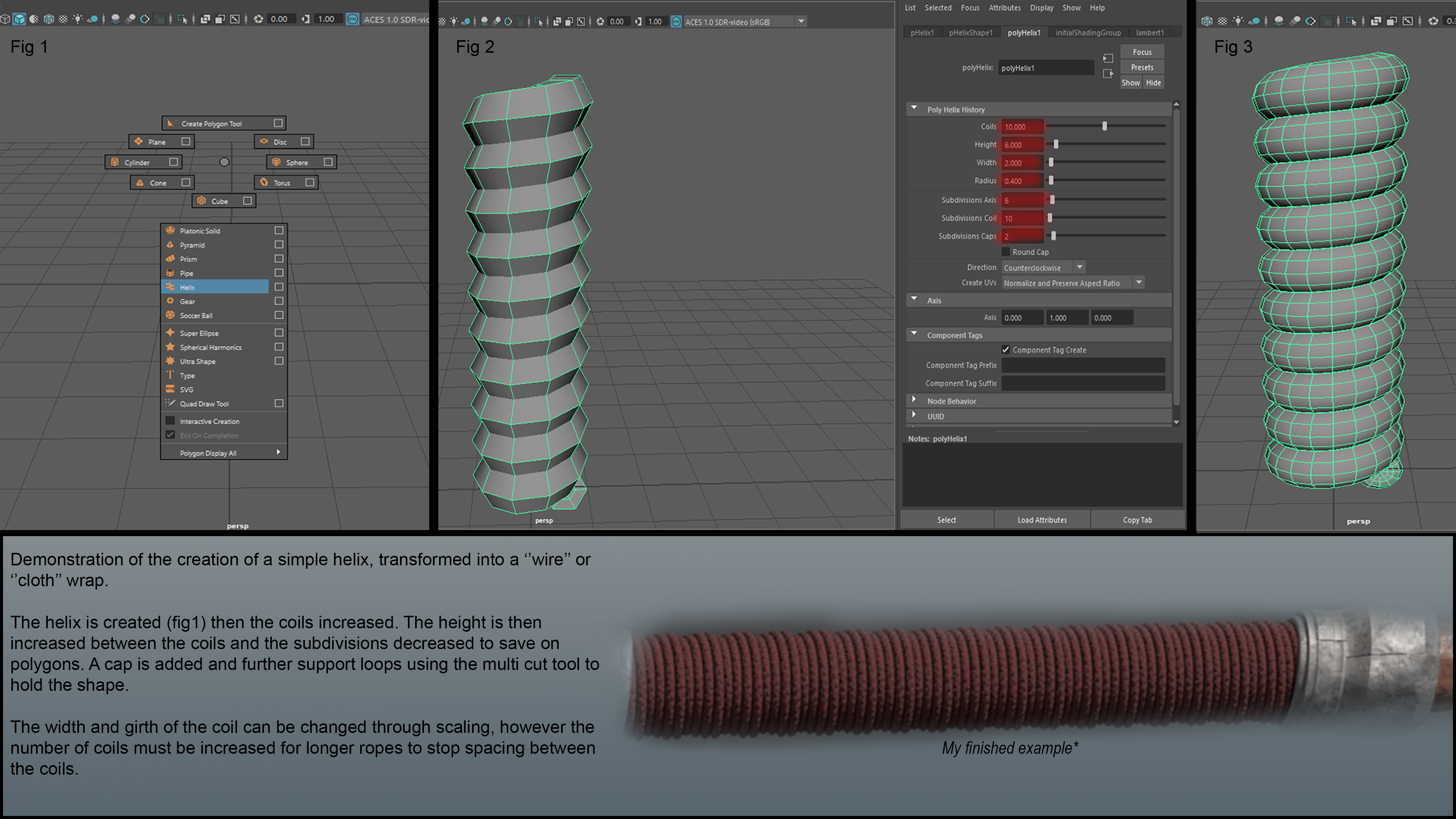The image size is (1456, 819).
Task: Click the Cube primitive icon
Action: (202, 201)
